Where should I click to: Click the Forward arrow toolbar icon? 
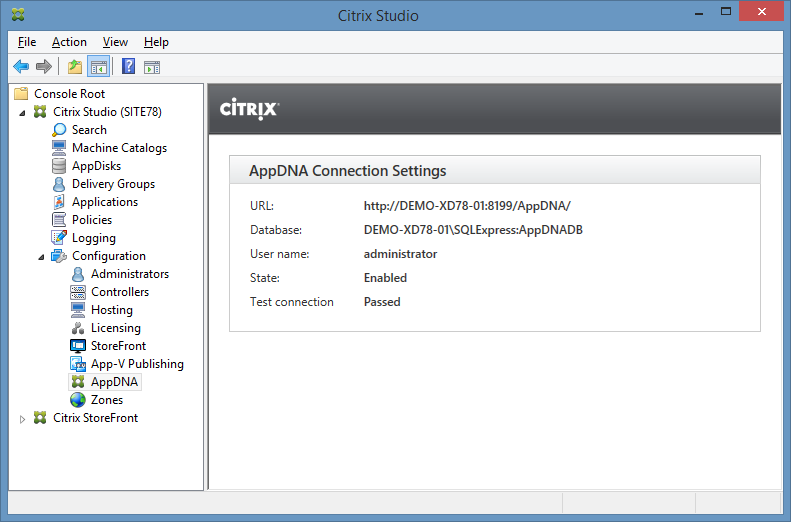44,67
